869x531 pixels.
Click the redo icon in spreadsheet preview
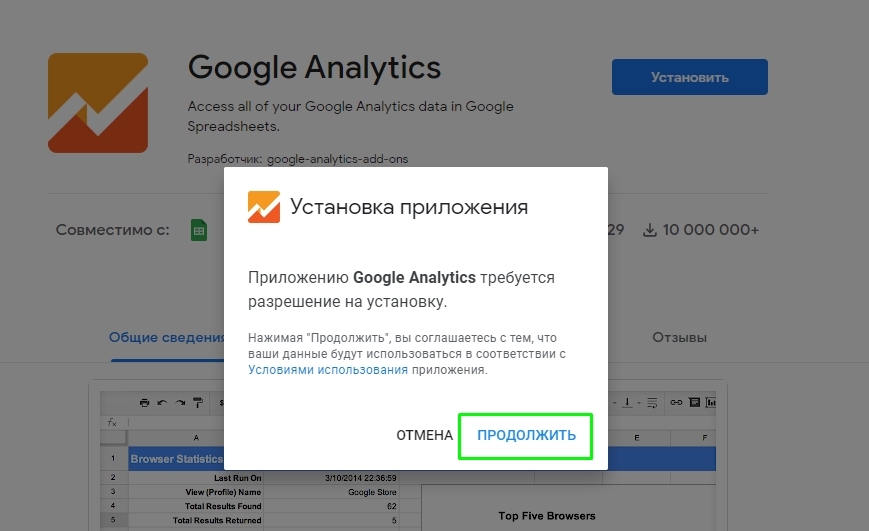coord(180,402)
